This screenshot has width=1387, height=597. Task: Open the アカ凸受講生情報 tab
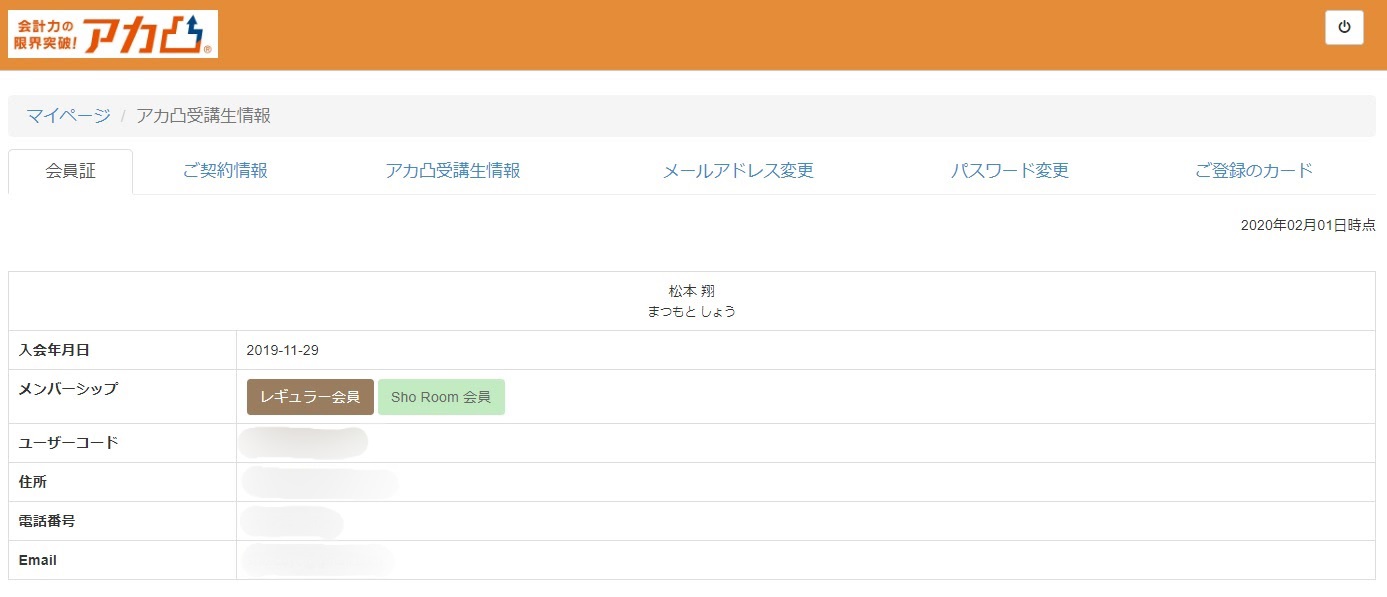pos(453,170)
